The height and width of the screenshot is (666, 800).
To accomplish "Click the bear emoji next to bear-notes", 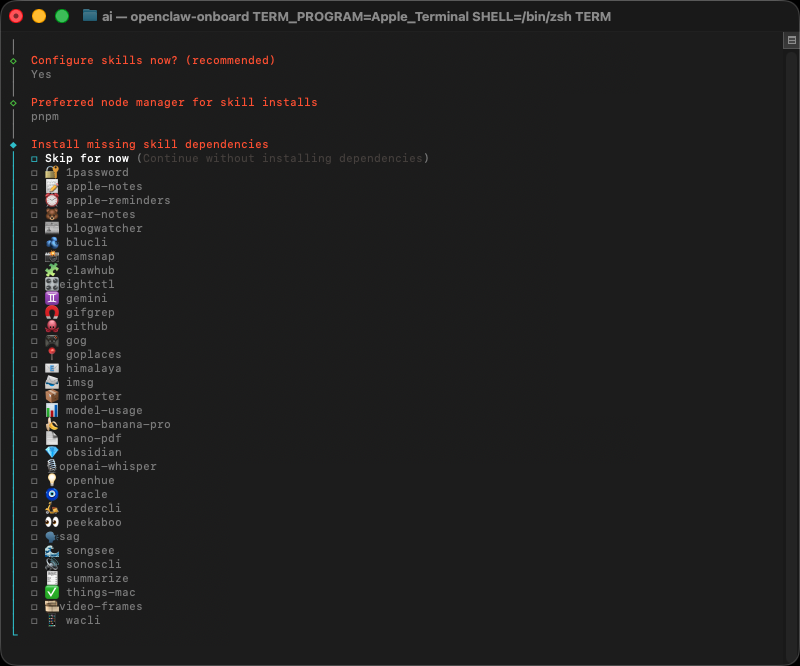I will [52, 214].
